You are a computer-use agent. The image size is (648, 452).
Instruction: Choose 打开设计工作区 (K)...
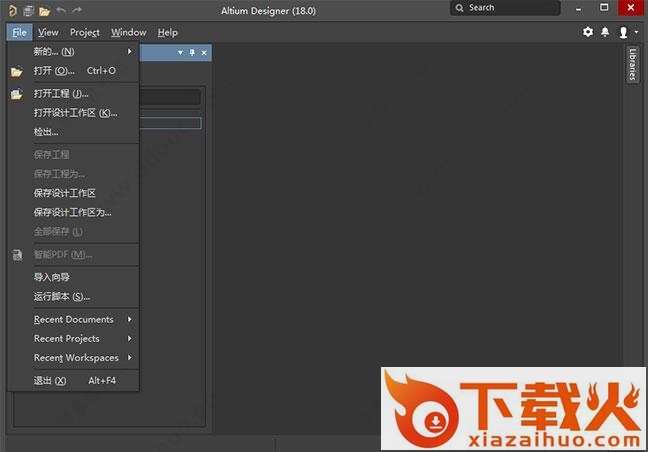73,113
